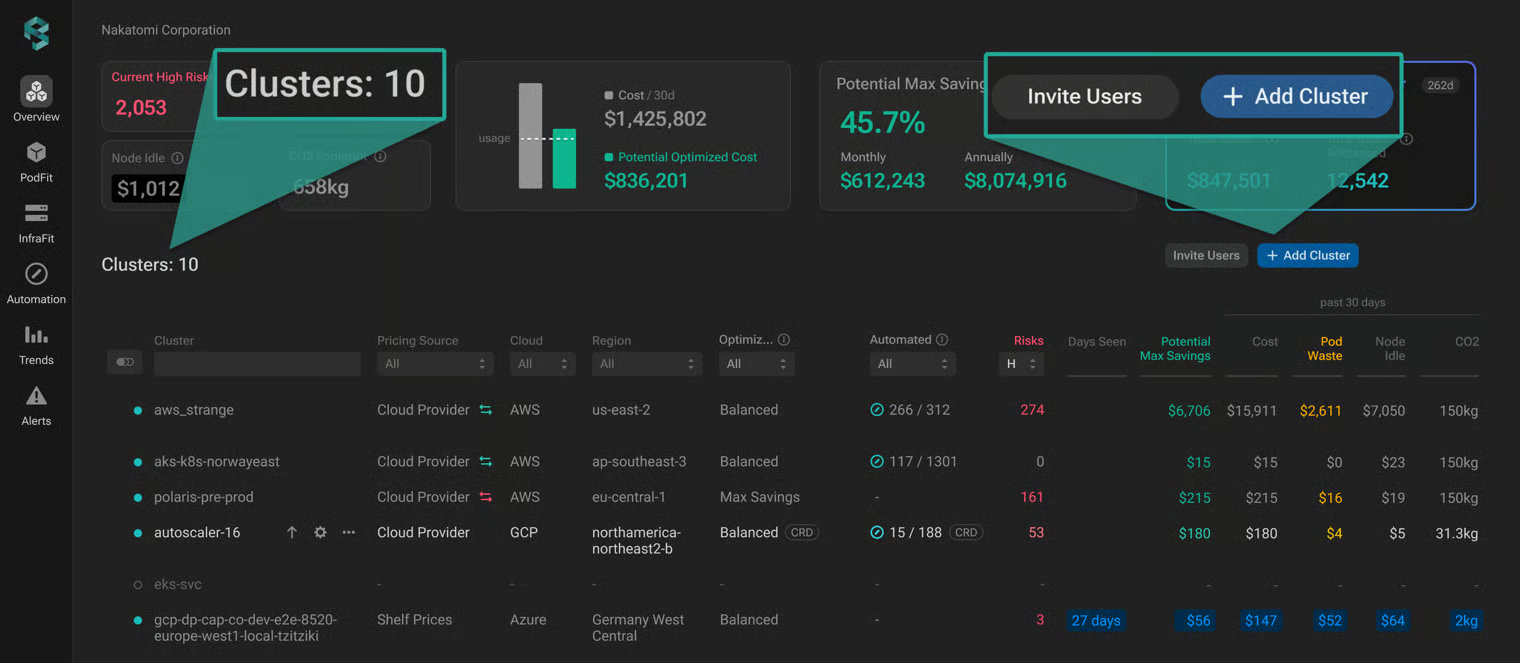This screenshot has width=1520, height=663.
Task: Click the red swap icon for polaris-pre-prod
Action: (x=486, y=497)
